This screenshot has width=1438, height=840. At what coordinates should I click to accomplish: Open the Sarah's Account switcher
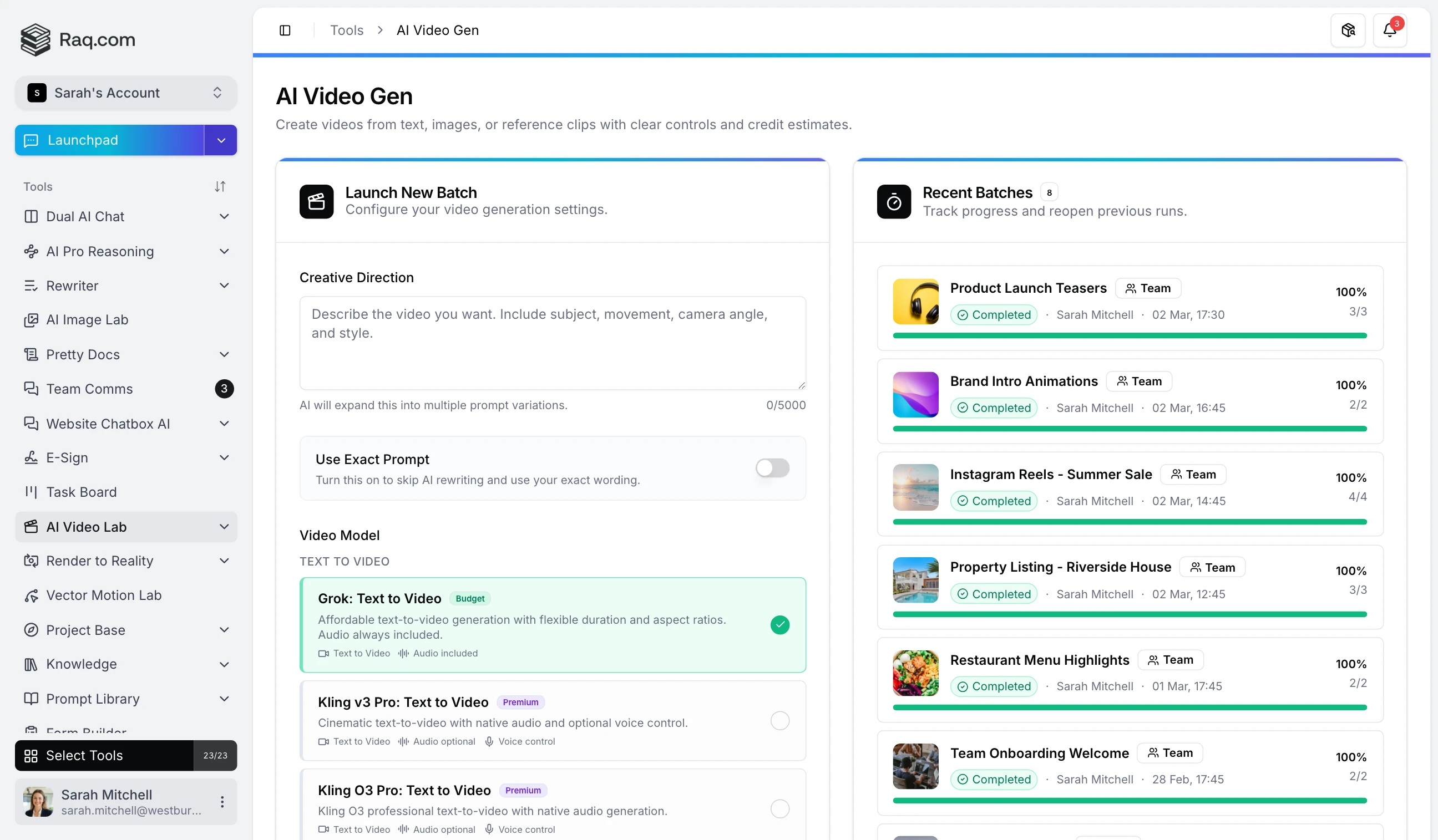pos(125,93)
